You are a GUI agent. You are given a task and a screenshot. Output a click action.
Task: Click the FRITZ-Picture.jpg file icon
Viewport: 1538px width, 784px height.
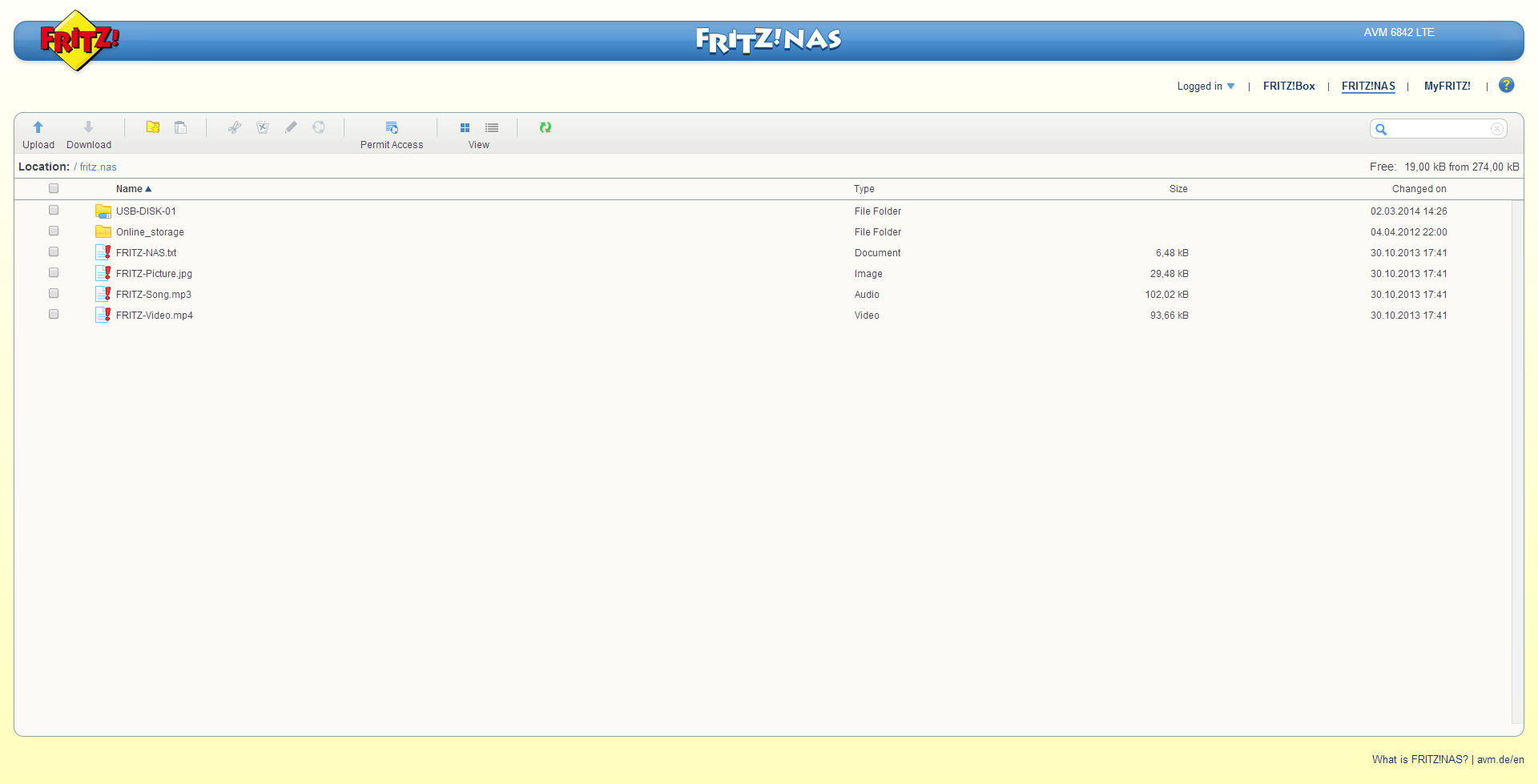[x=103, y=274]
